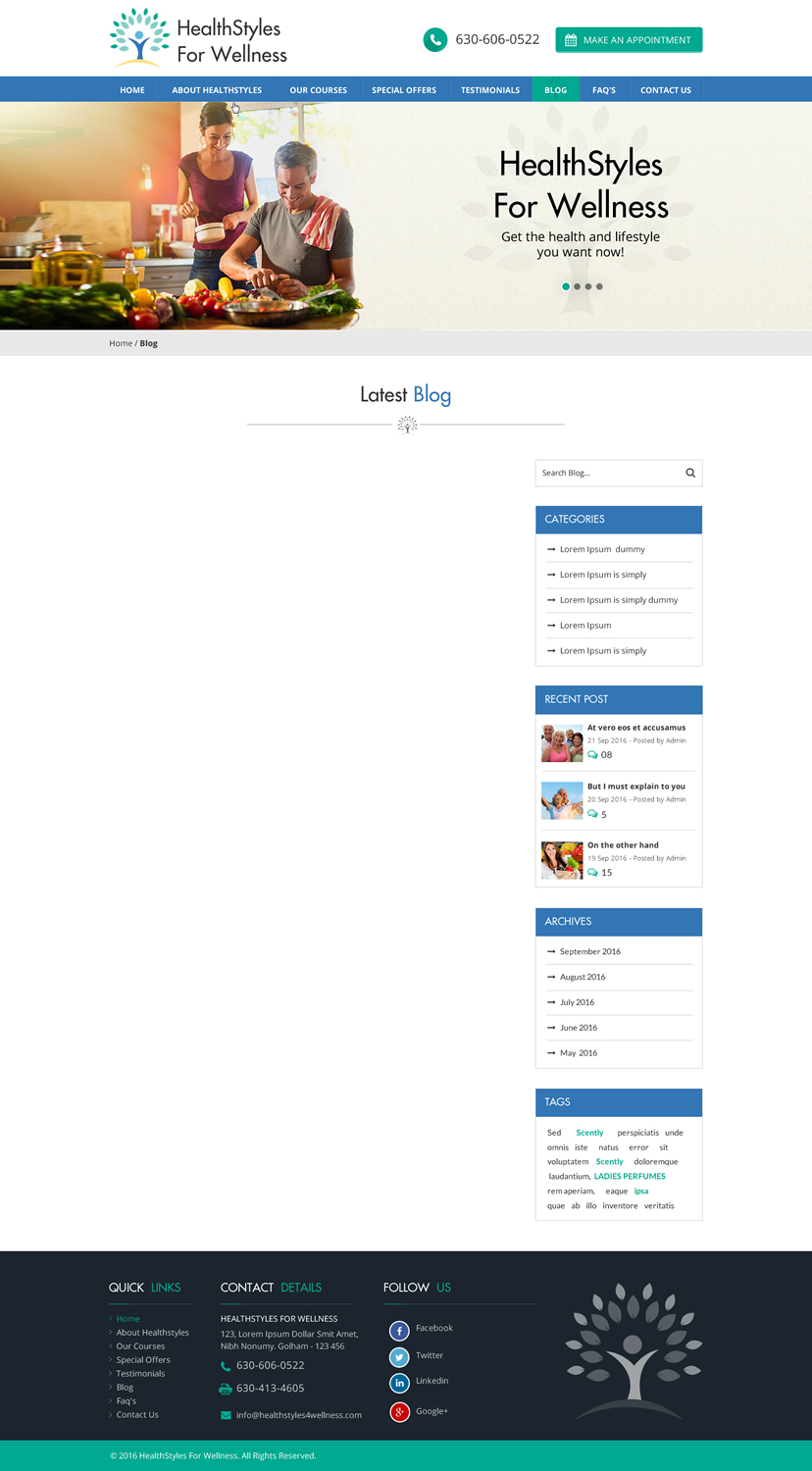Viewport: 812px width, 1471px height.
Task: Open the CONTACT US menu item
Action: click(666, 89)
